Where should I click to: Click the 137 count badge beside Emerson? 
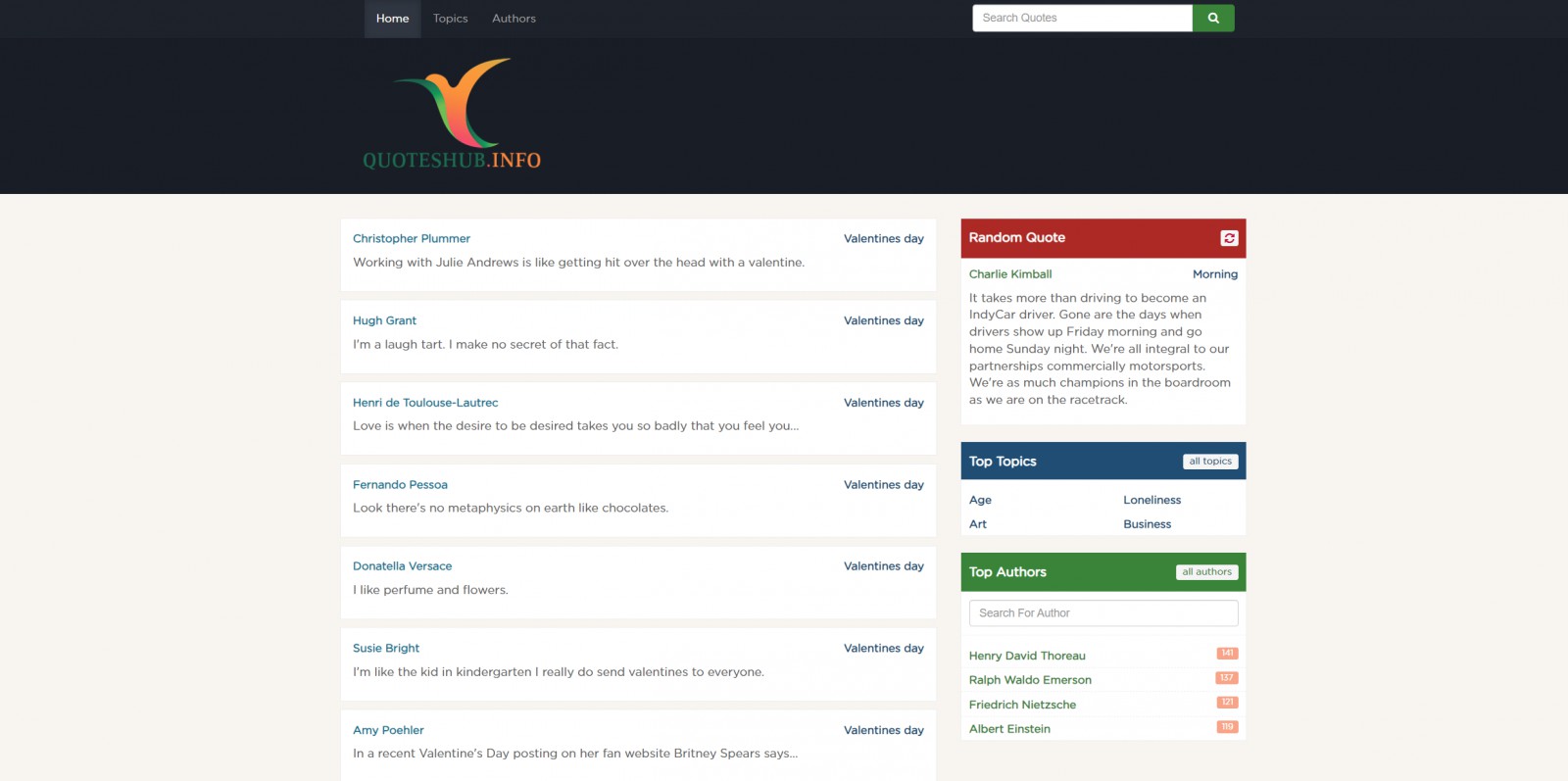pos(1227,678)
